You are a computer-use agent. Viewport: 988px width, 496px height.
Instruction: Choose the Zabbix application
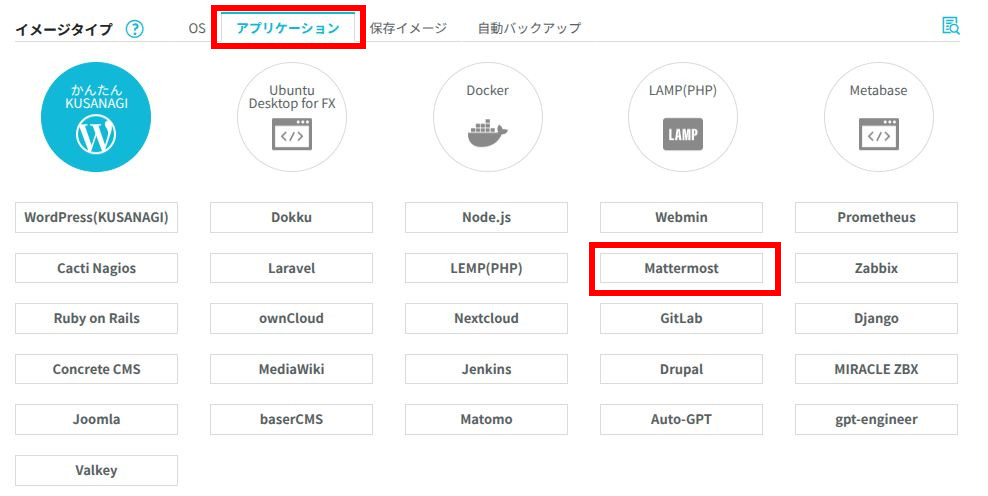(876, 268)
